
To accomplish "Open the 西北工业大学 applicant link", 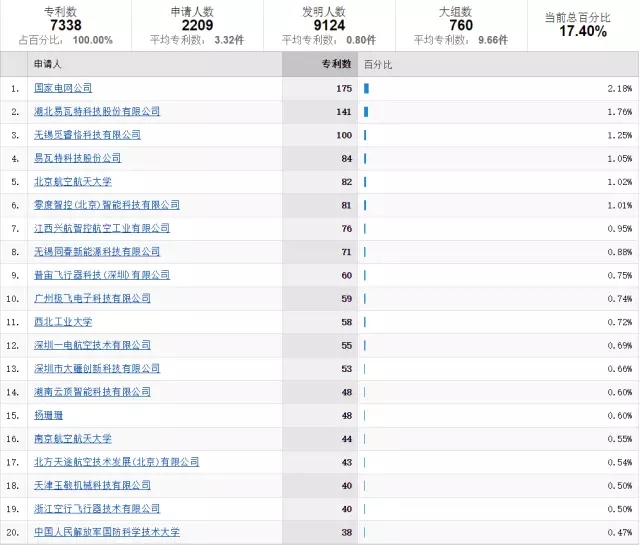I will (63, 322).
